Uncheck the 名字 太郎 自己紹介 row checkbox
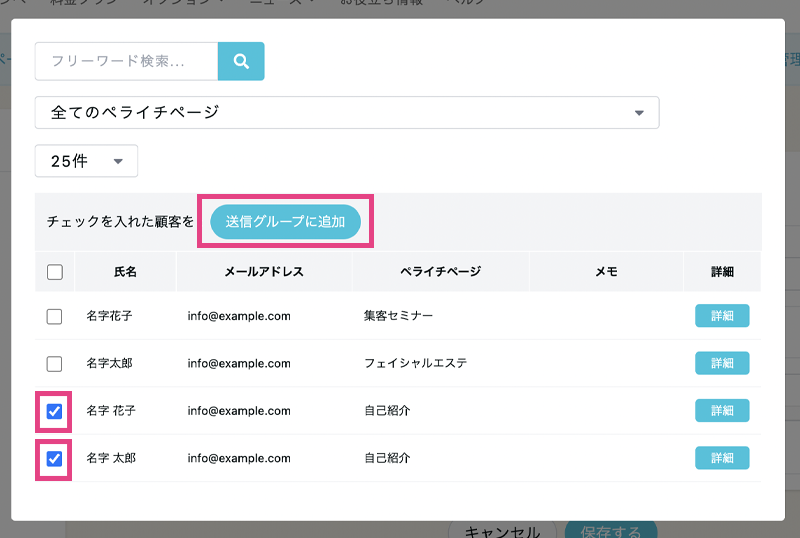Image resolution: width=800 pixels, height=538 pixels. (x=55, y=458)
